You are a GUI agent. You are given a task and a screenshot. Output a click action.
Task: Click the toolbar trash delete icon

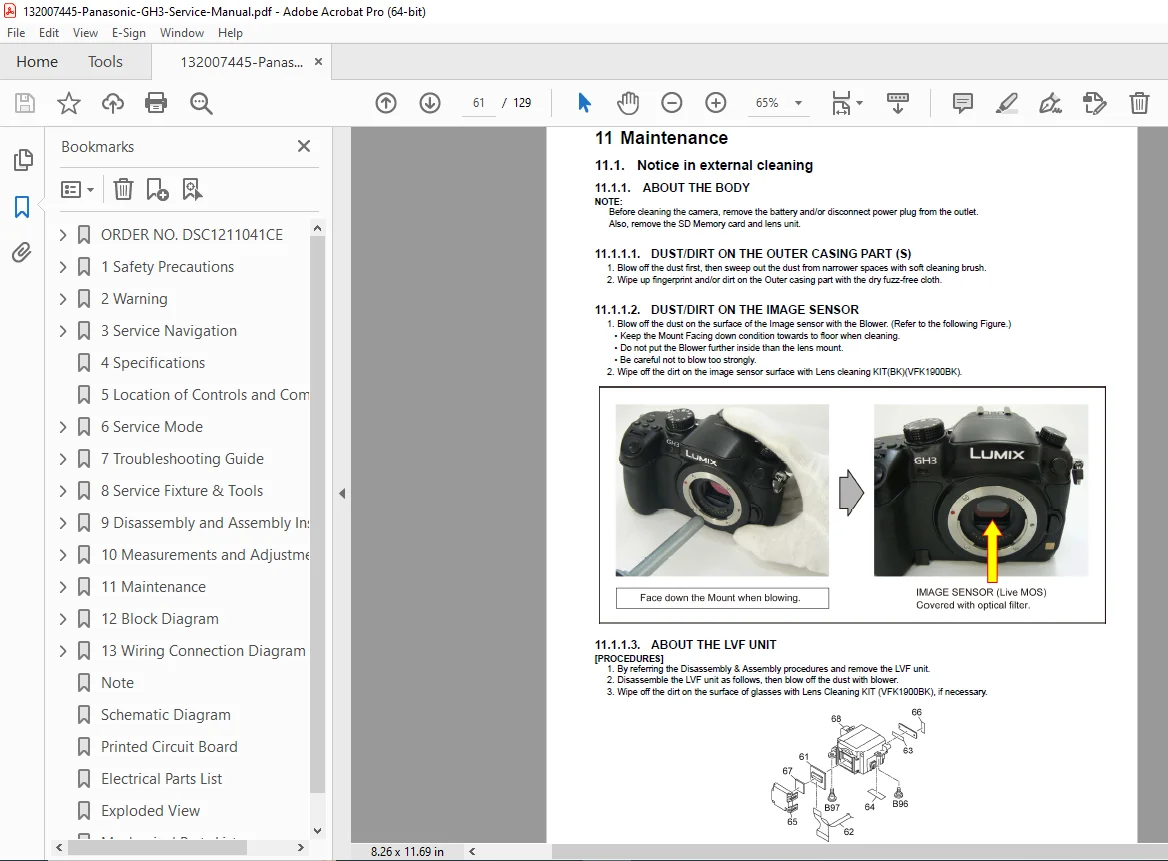1139,103
